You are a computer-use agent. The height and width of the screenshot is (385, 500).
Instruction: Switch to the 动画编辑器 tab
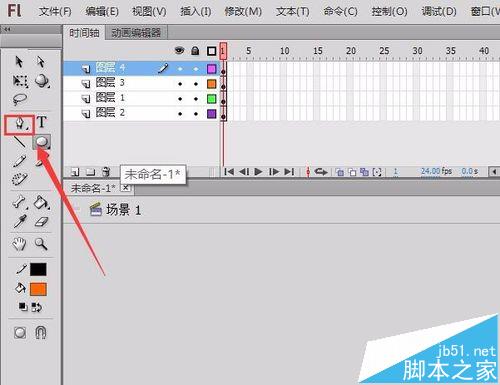pos(136,33)
